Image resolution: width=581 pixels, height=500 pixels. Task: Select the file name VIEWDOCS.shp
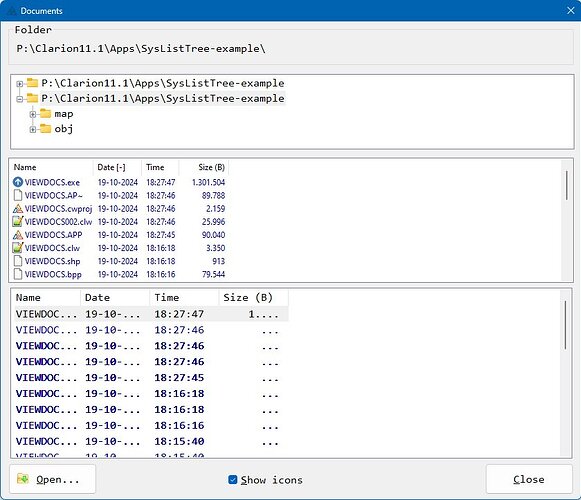tap(52, 261)
